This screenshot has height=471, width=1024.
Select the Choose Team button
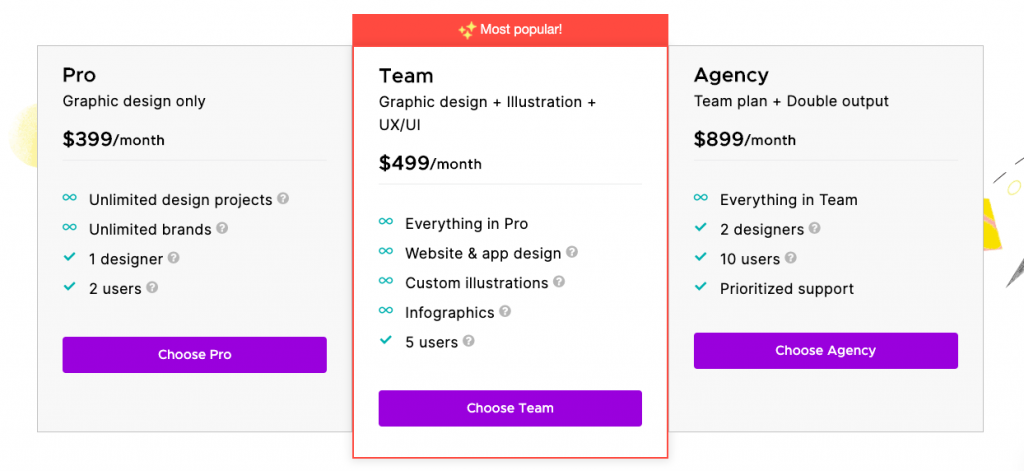[x=510, y=408]
